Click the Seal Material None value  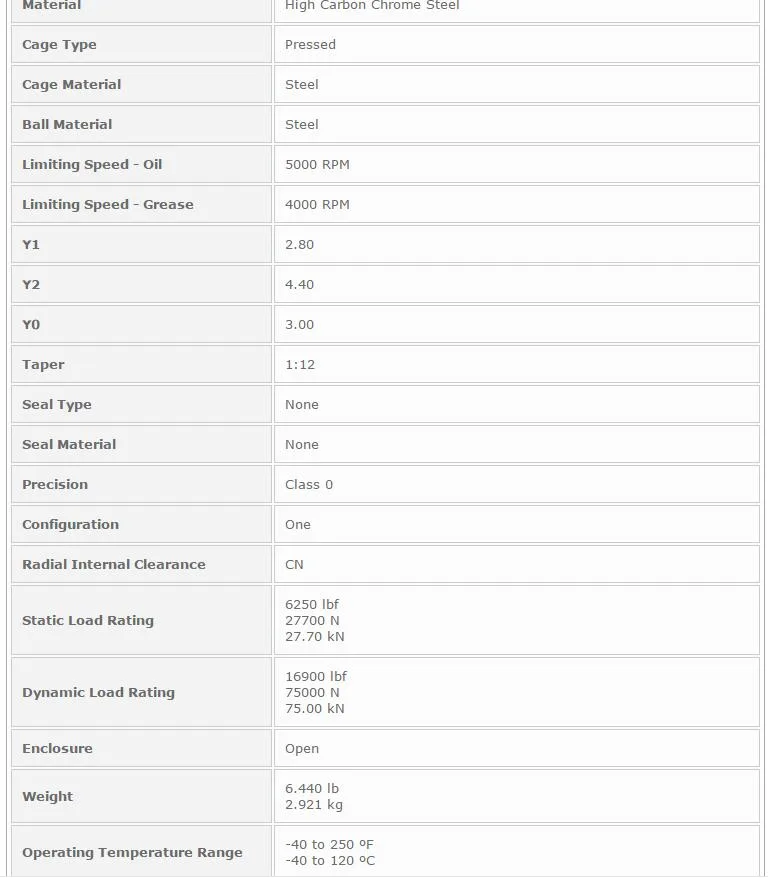(x=302, y=445)
